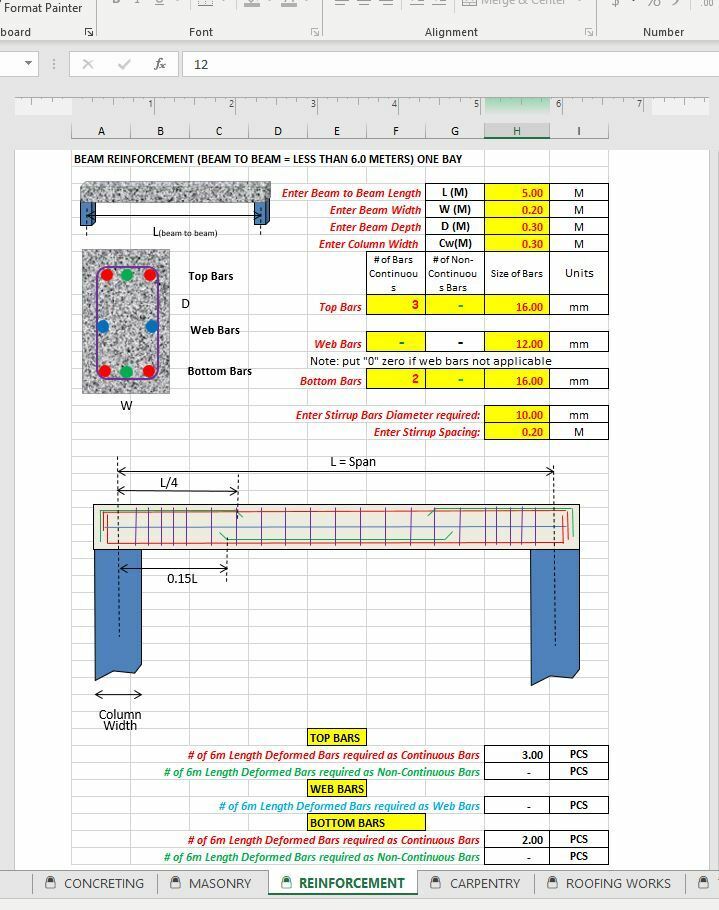719x910 pixels.
Task: Open Insert Function via the fx icon
Action: tap(160, 64)
